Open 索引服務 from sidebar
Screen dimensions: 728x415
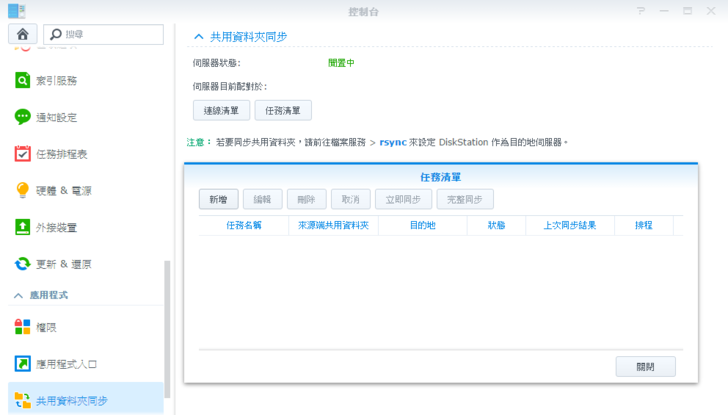point(58,80)
